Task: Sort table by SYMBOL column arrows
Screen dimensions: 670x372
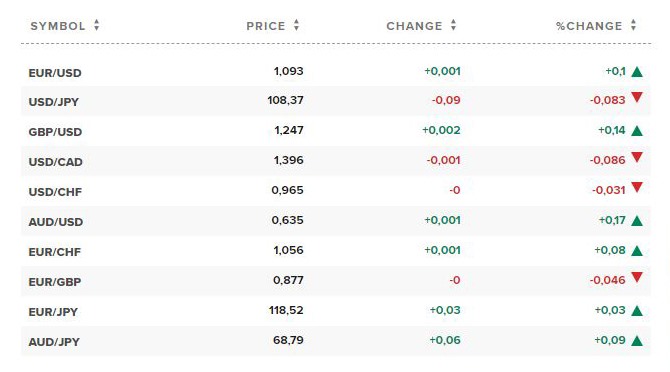Action: 97,25
